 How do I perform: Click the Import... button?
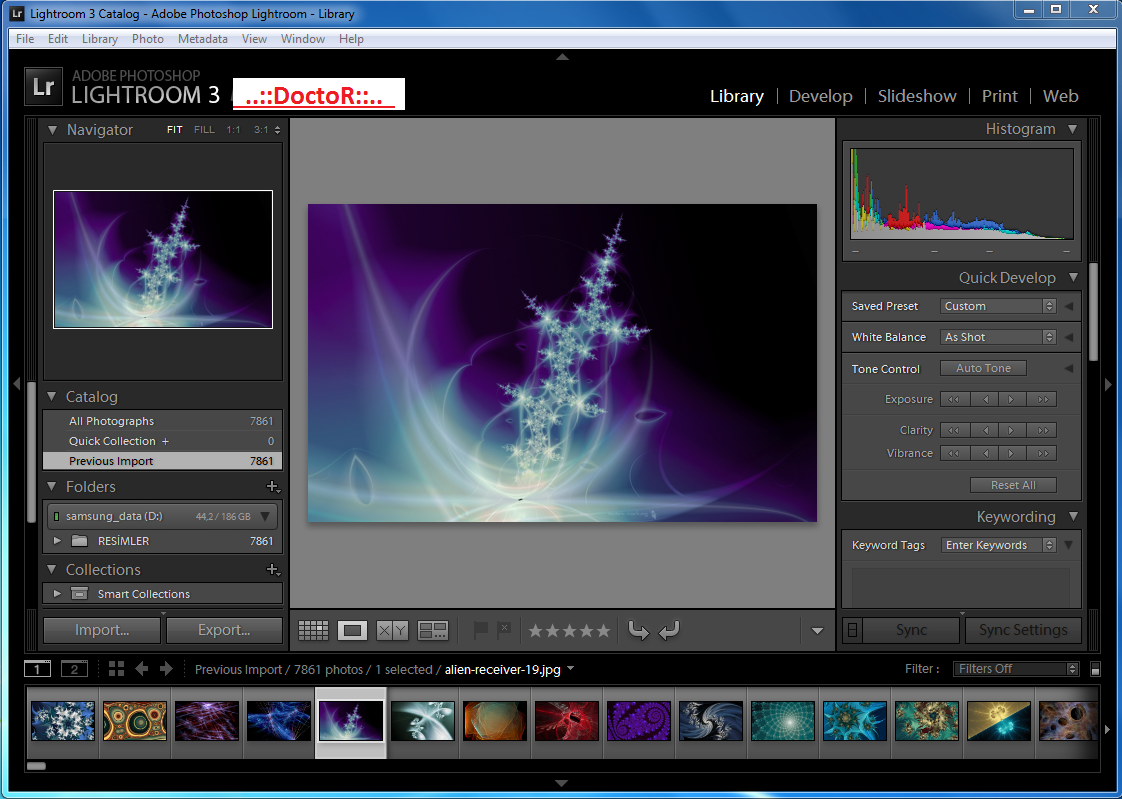(102, 630)
